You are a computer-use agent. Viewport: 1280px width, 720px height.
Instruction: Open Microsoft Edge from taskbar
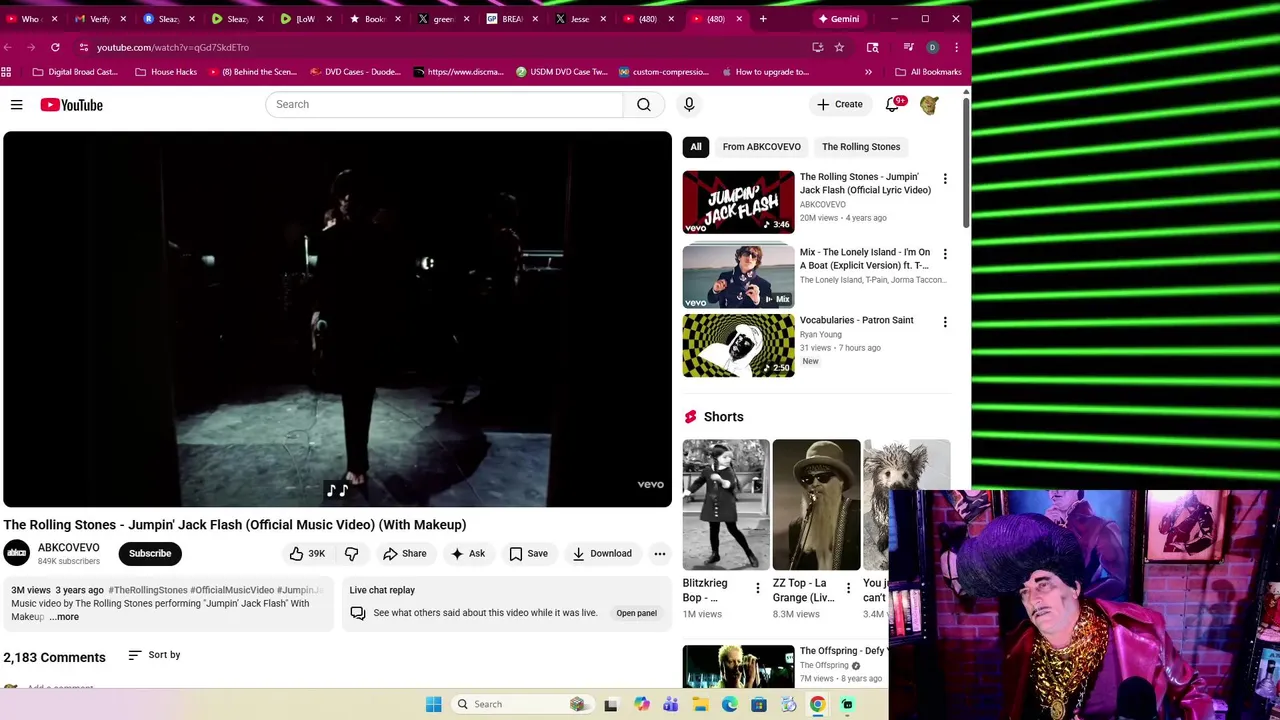point(730,704)
